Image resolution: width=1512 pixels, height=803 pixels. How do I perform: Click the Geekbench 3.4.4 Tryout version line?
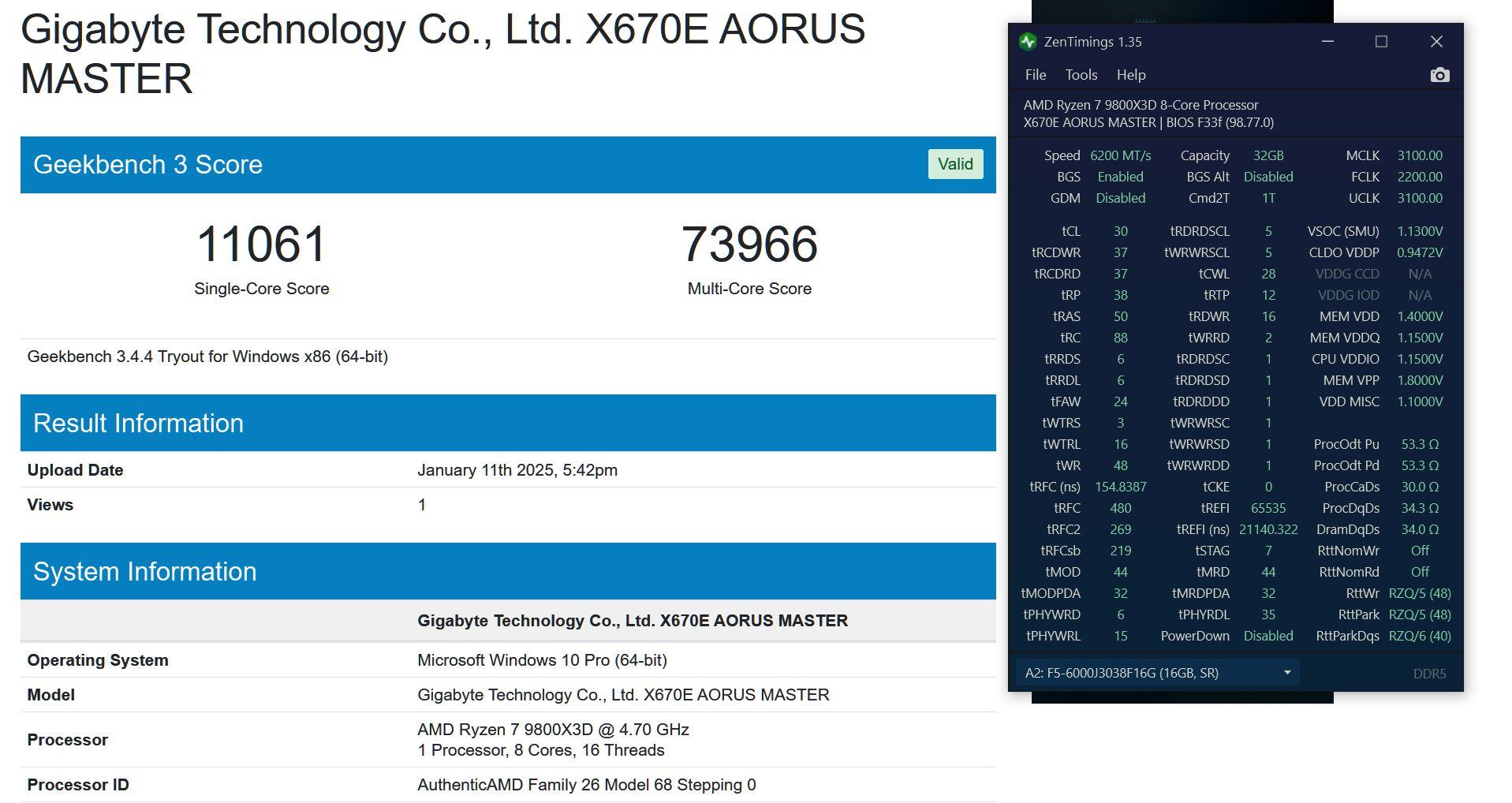click(x=207, y=357)
